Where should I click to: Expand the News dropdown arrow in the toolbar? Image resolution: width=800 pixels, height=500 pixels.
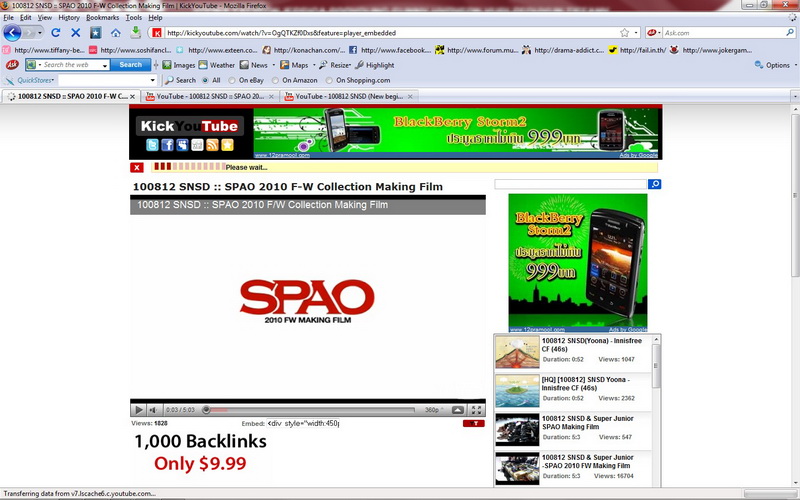(x=273, y=65)
